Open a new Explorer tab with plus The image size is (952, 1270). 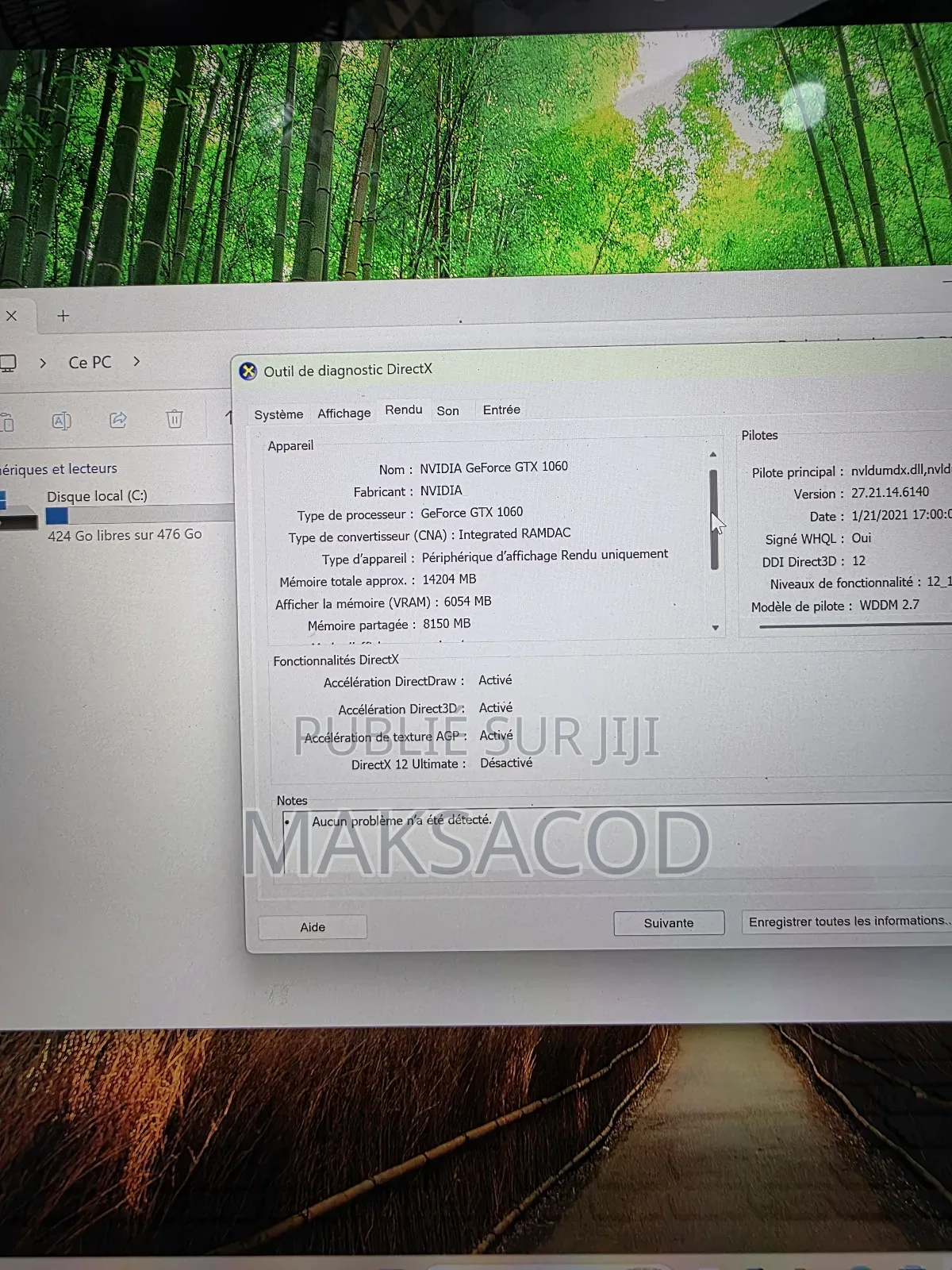coord(63,316)
